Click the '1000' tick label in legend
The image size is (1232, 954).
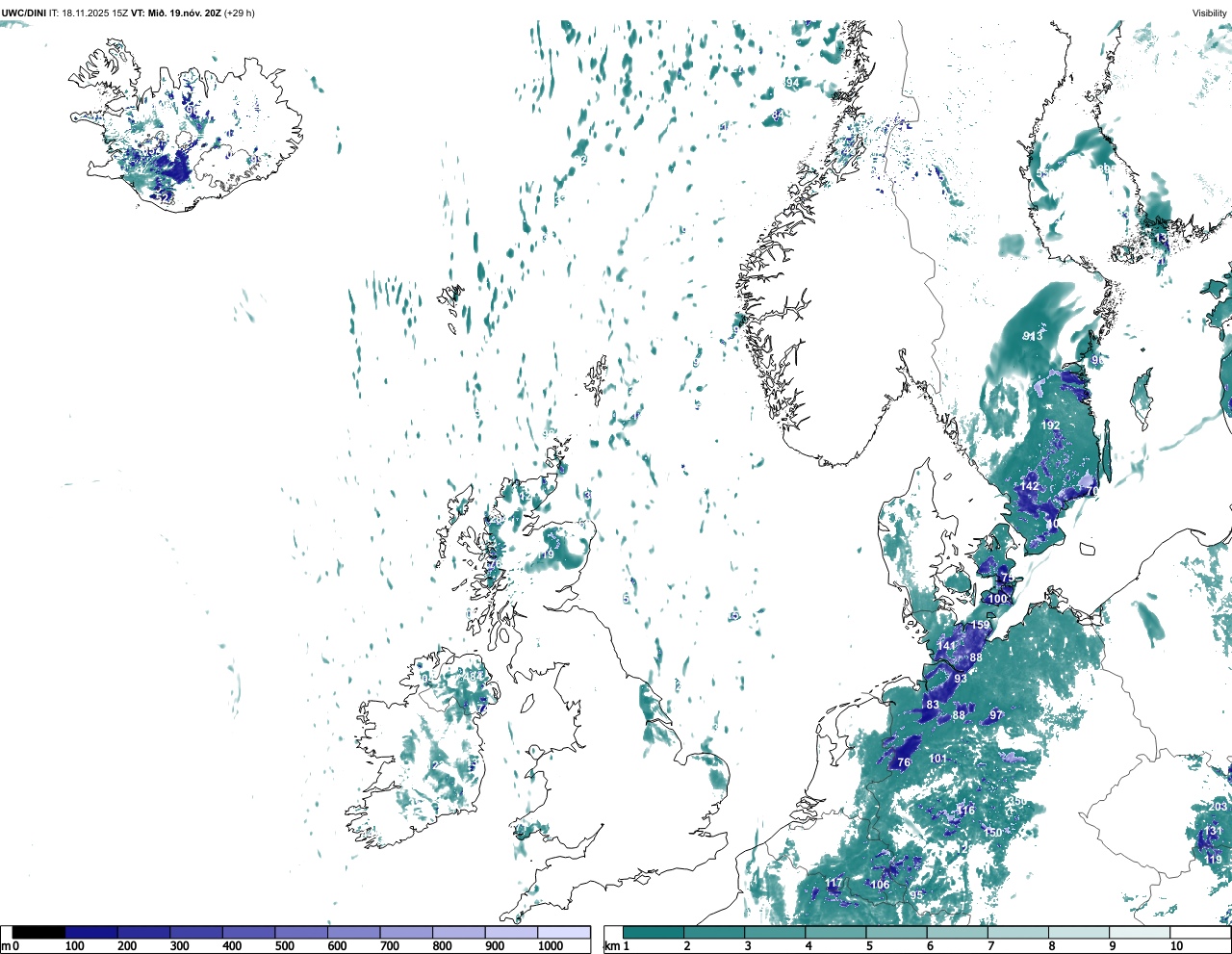[x=550, y=946]
